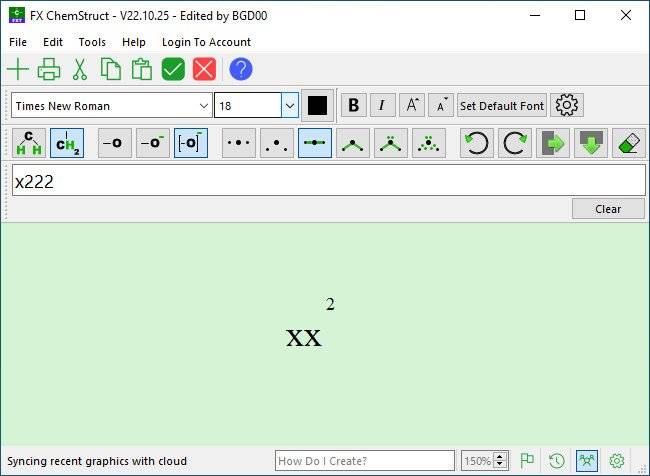Viewport: 650px width, 476px height.
Task: Click the font size 18 text field
Action: pos(248,105)
